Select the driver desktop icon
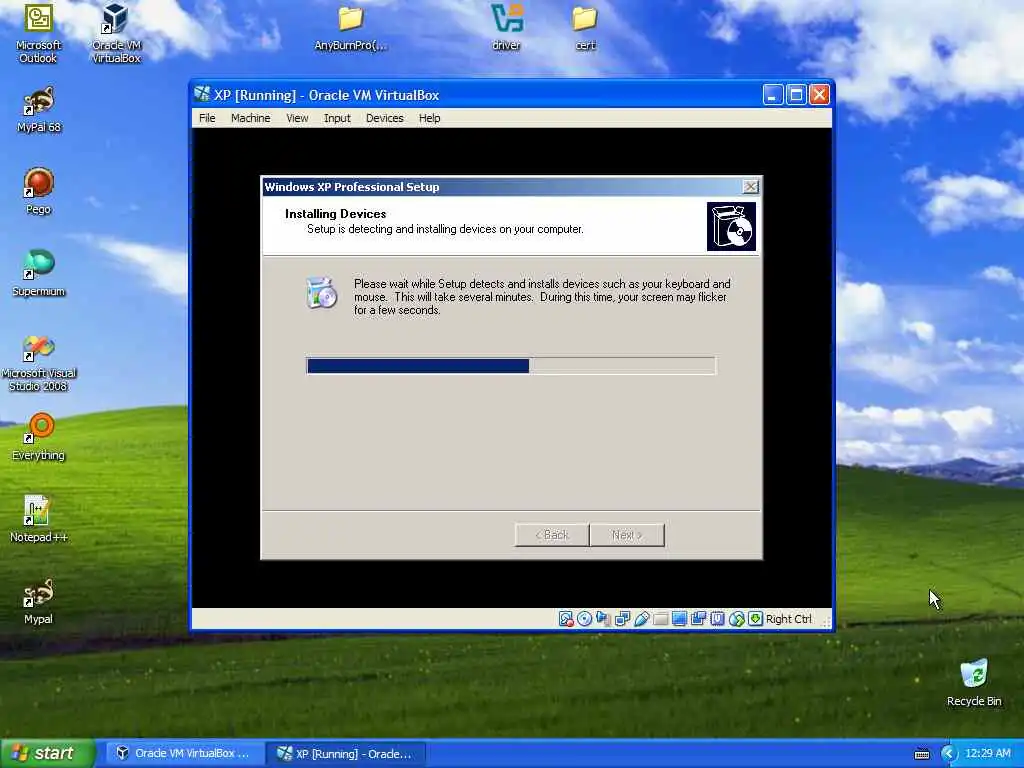 click(x=507, y=27)
